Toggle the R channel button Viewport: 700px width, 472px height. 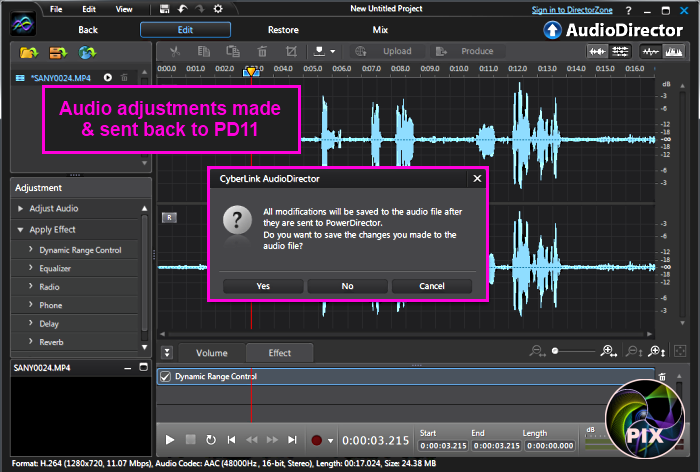pos(169,217)
